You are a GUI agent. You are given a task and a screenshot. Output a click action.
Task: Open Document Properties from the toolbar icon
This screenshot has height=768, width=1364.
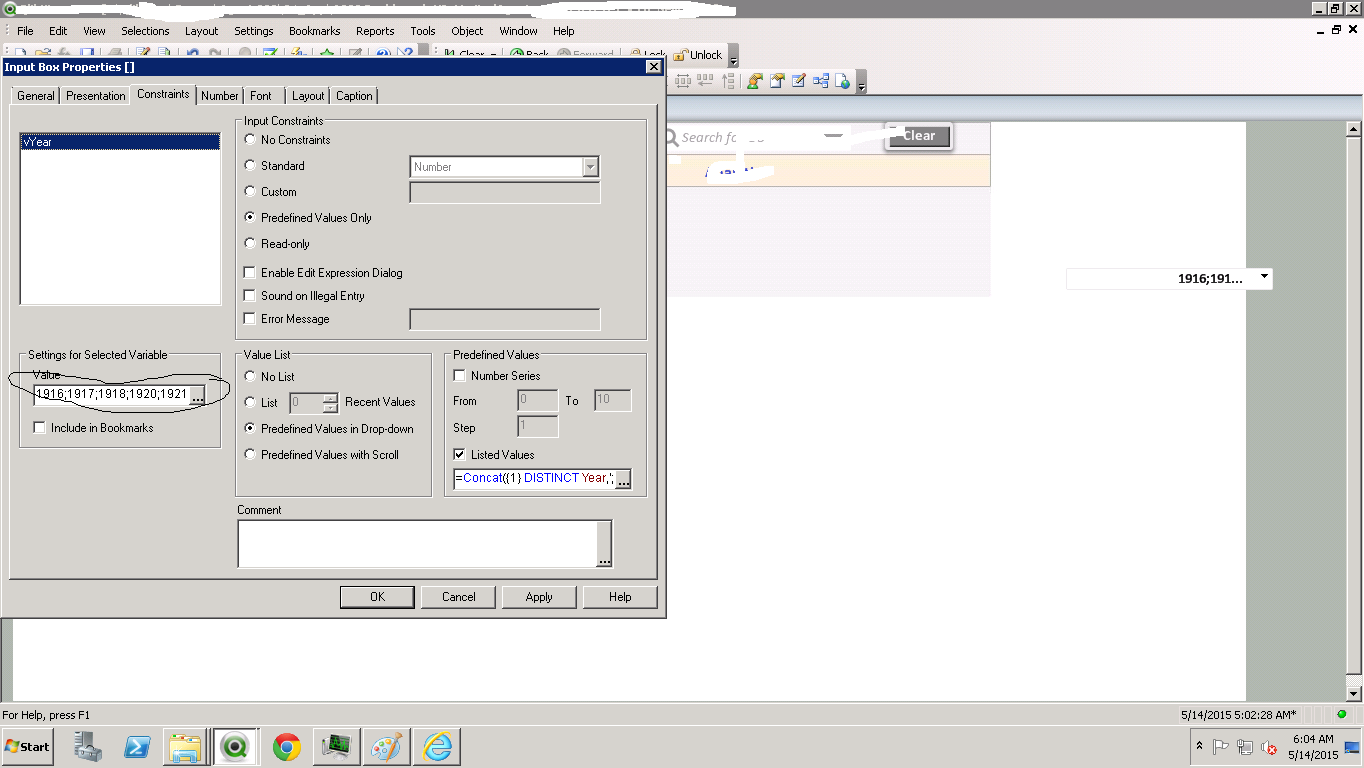(x=777, y=82)
